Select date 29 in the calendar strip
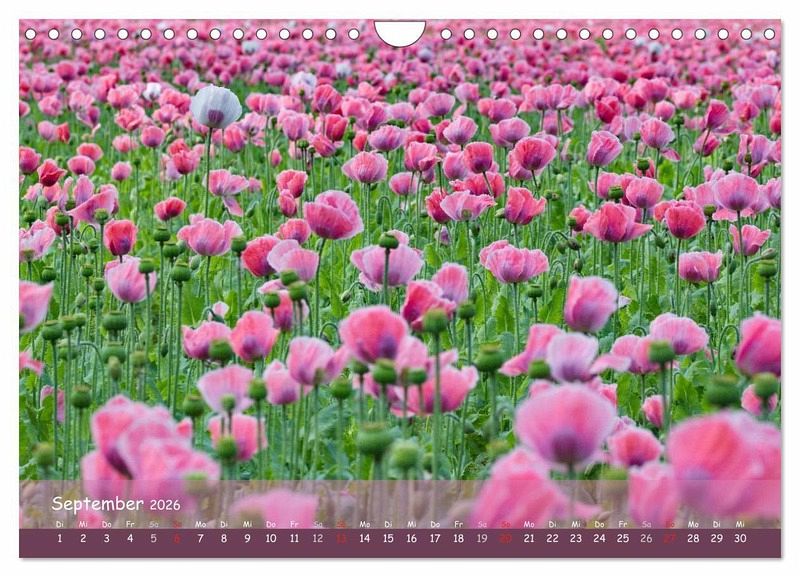Screen dimensions: 800x577 point(717,538)
